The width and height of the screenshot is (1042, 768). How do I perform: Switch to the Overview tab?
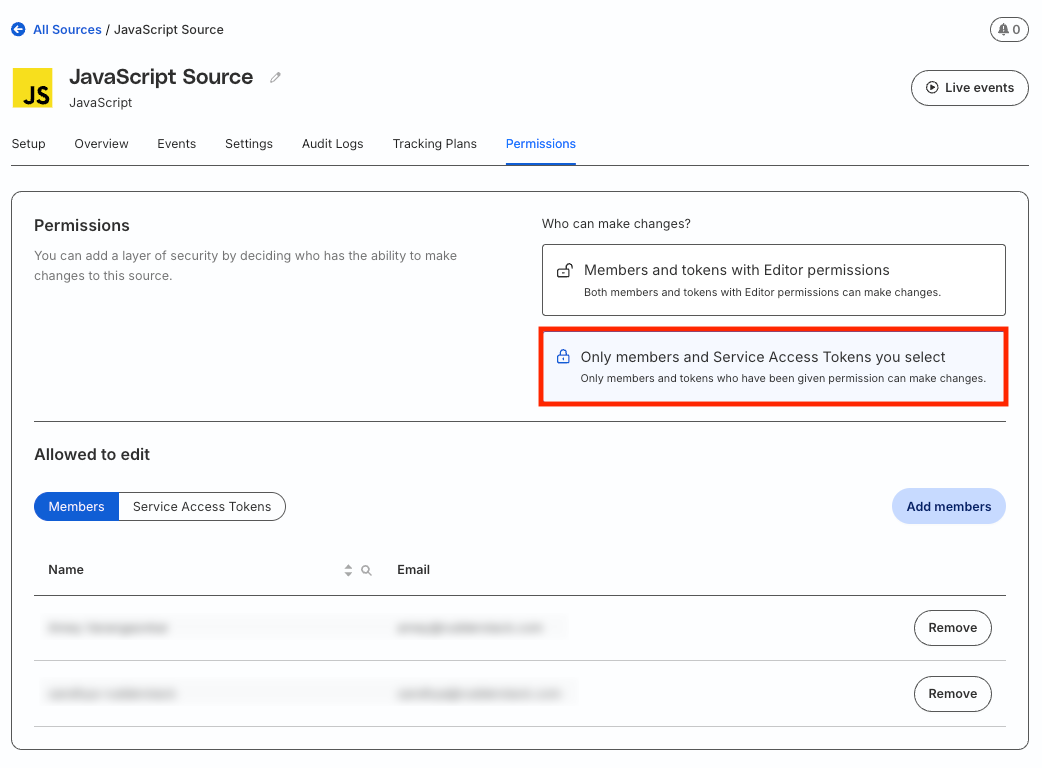pyautogui.click(x=101, y=144)
